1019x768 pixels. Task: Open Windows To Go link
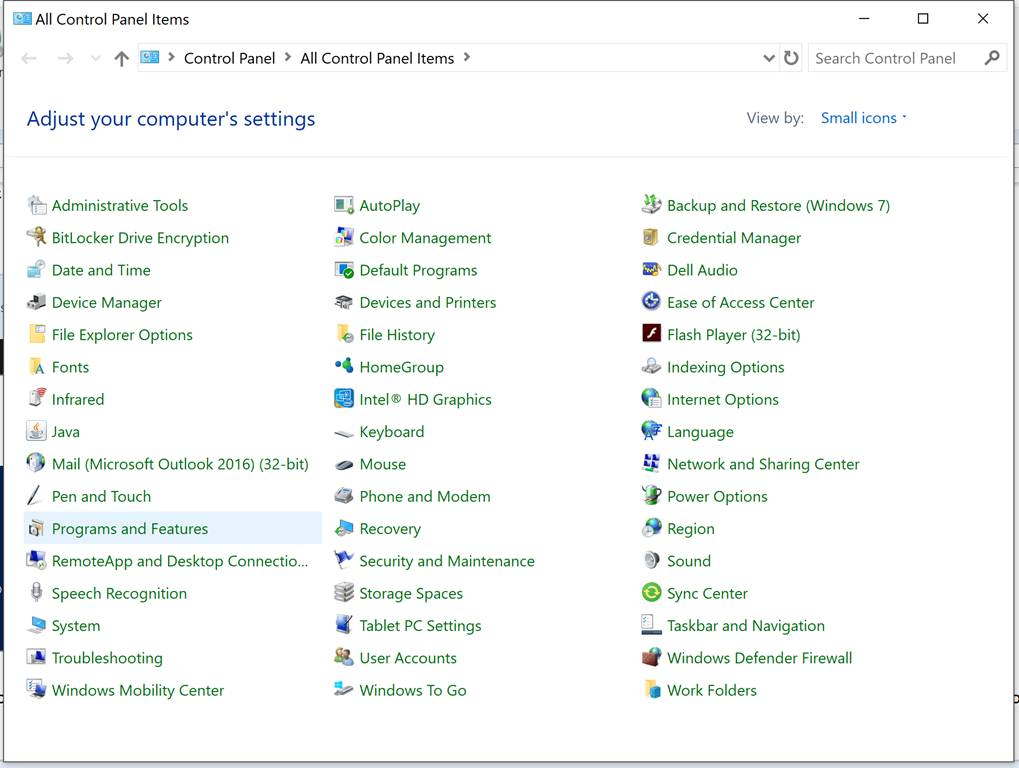[x=413, y=690]
